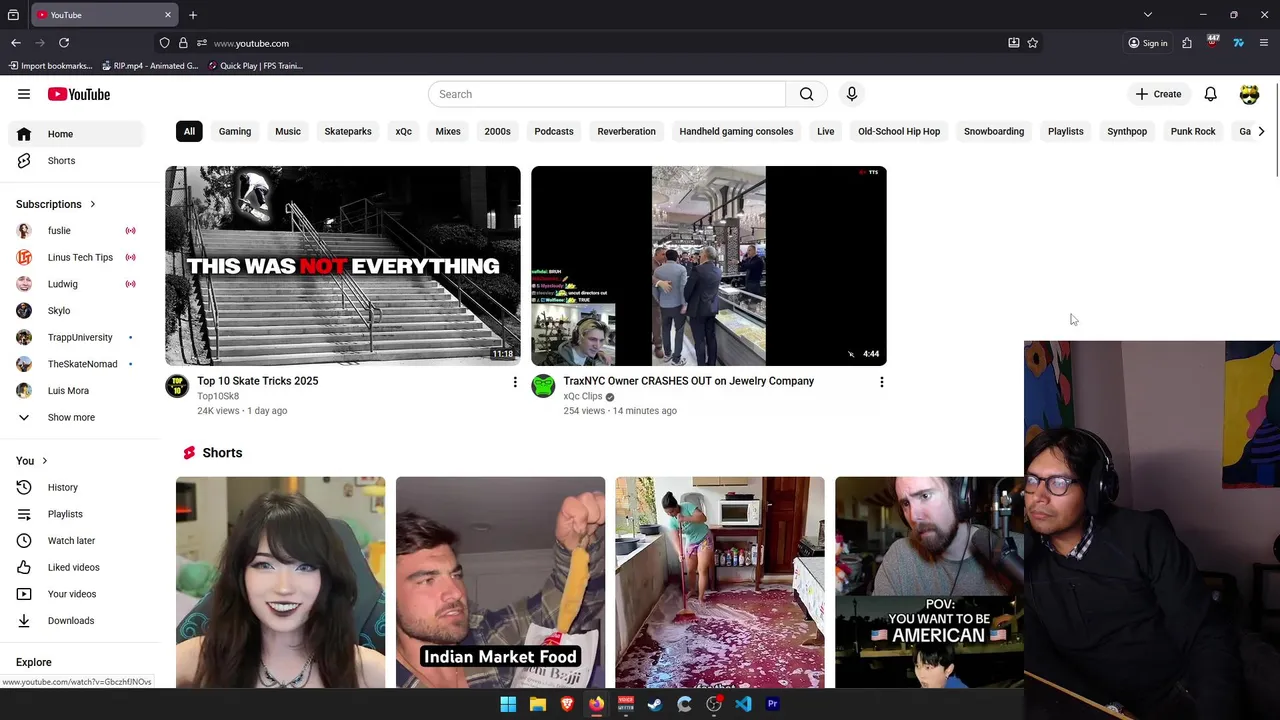This screenshot has height=720, width=1280.
Task: Open Indian Market Food short
Action: [x=500, y=582]
